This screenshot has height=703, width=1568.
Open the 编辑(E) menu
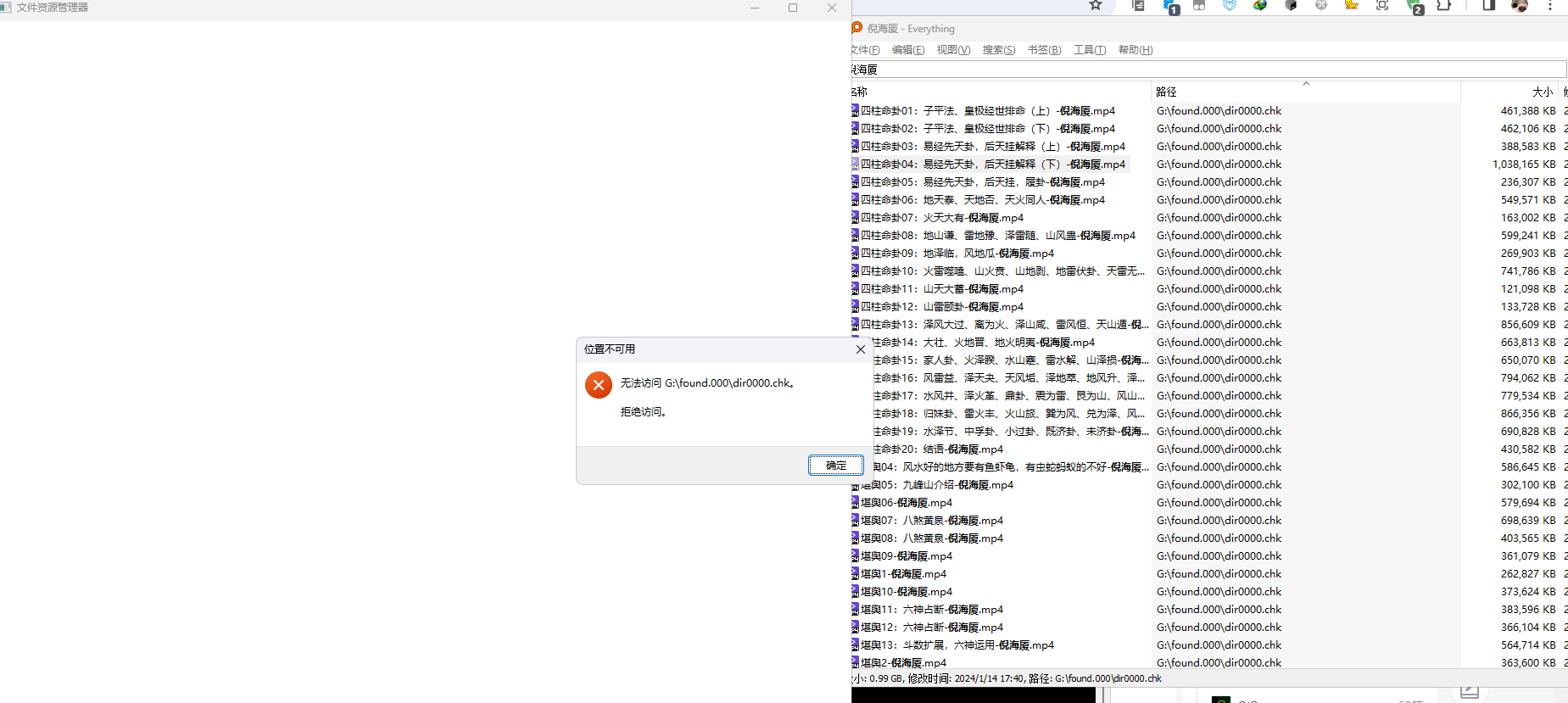(x=908, y=50)
